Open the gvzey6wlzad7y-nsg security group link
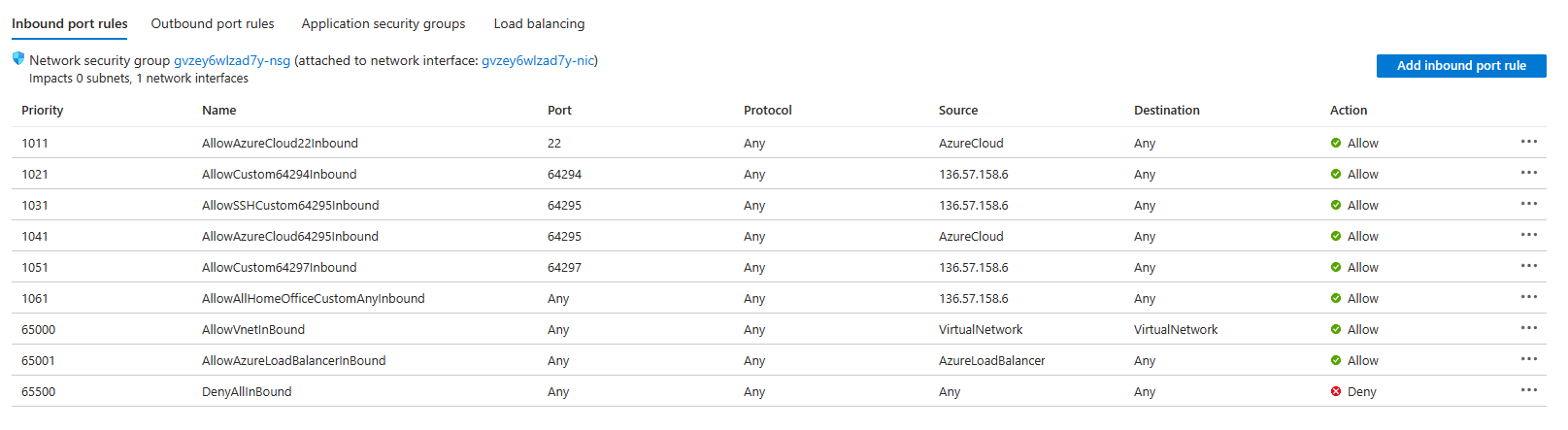1568x430 pixels. click(x=232, y=60)
